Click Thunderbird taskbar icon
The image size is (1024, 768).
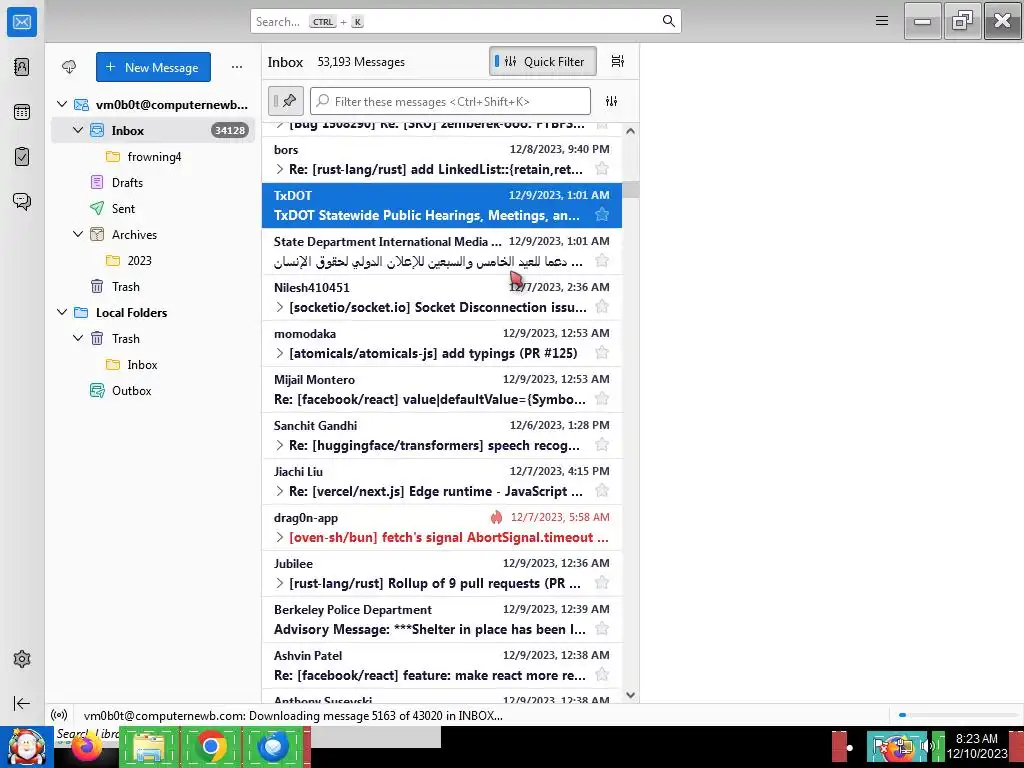(273, 747)
